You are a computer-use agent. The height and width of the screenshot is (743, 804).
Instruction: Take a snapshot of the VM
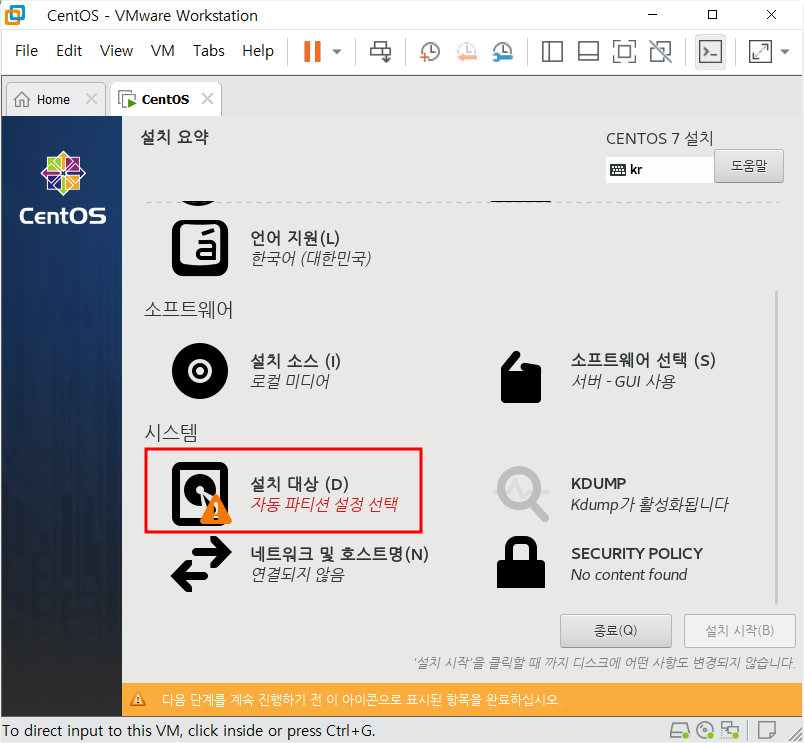(x=430, y=51)
